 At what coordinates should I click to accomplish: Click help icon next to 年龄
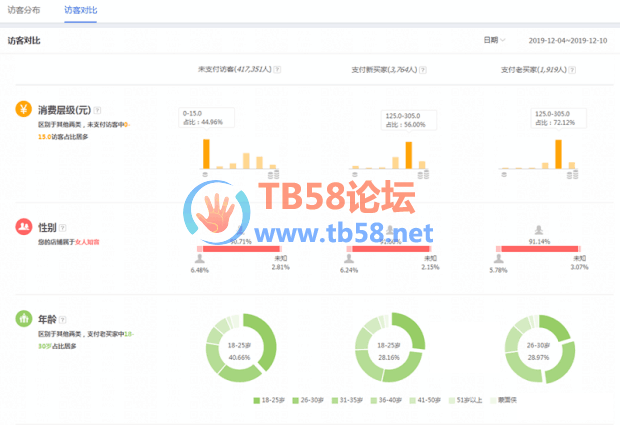tap(64, 318)
